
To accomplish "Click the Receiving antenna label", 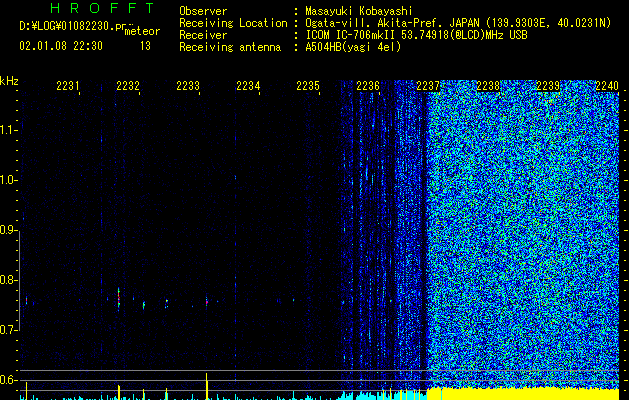I will click(x=230, y=47).
